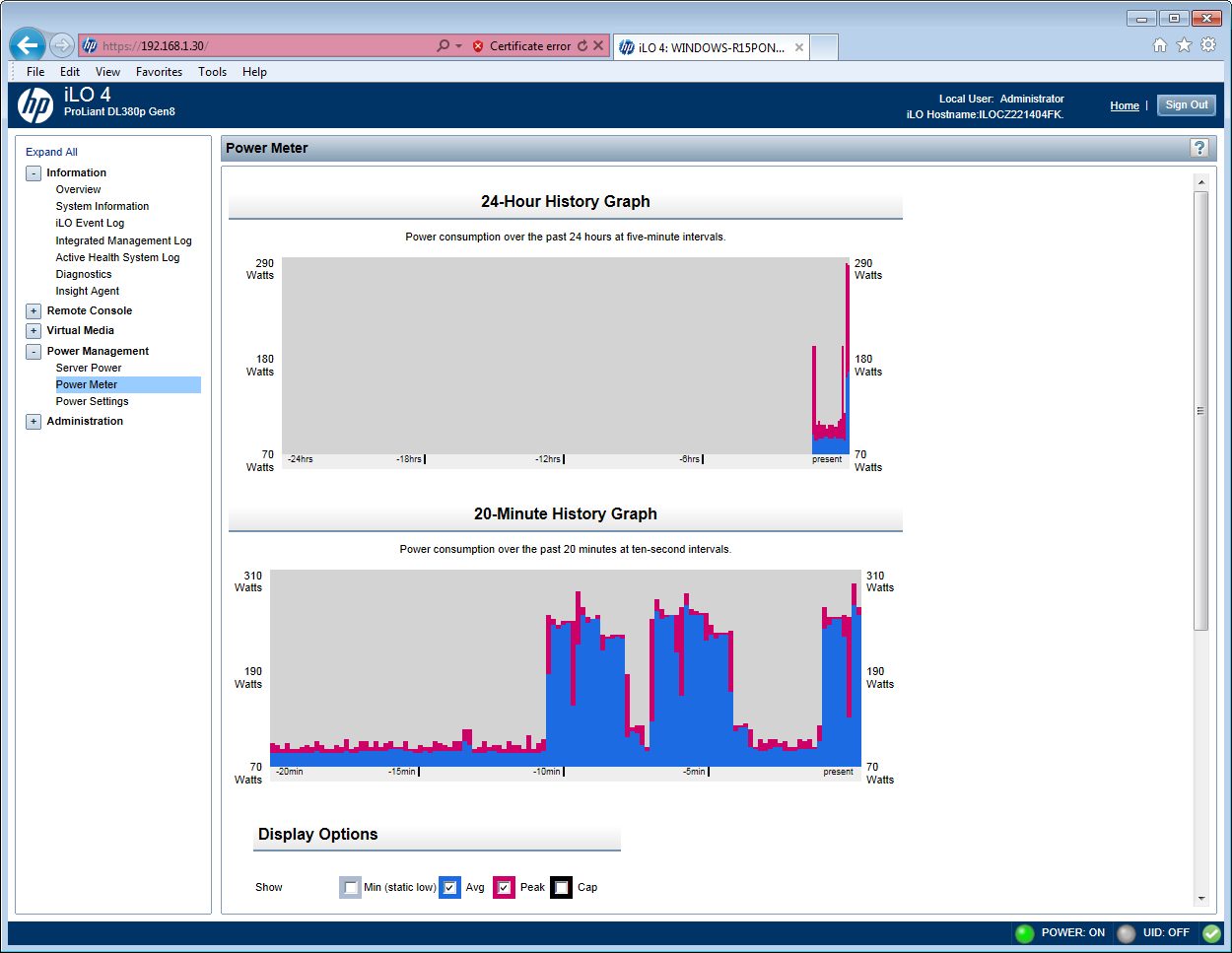Open the Help menu

[x=255, y=72]
